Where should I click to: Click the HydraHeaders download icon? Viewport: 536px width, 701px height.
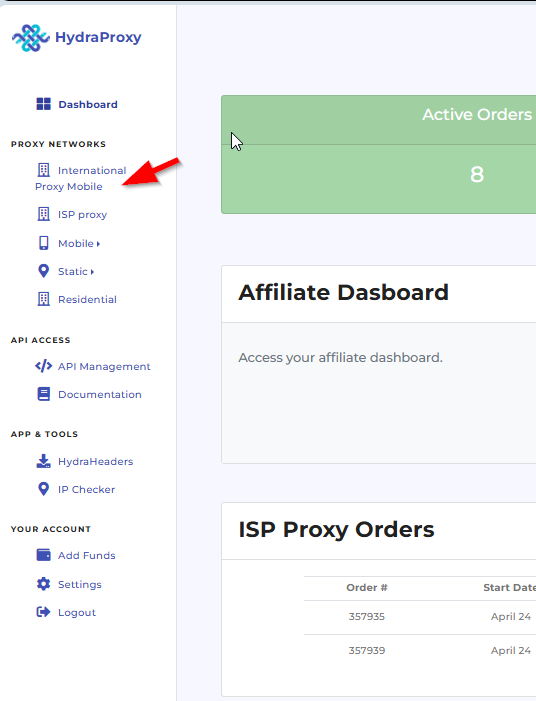(x=43, y=461)
